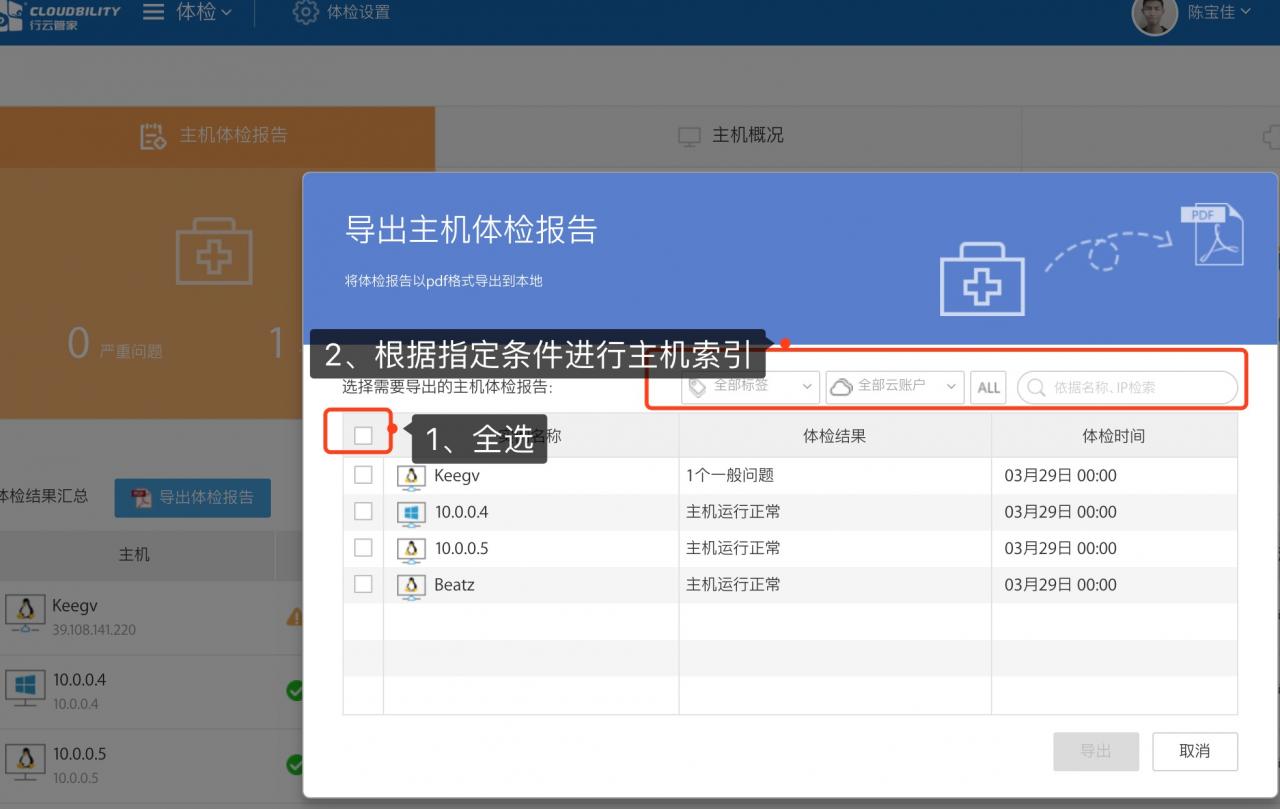This screenshot has width=1280, height=809.
Task: Tick the checkbox for host Beatz
Action: pyautogui.click(x=363, y=584)
